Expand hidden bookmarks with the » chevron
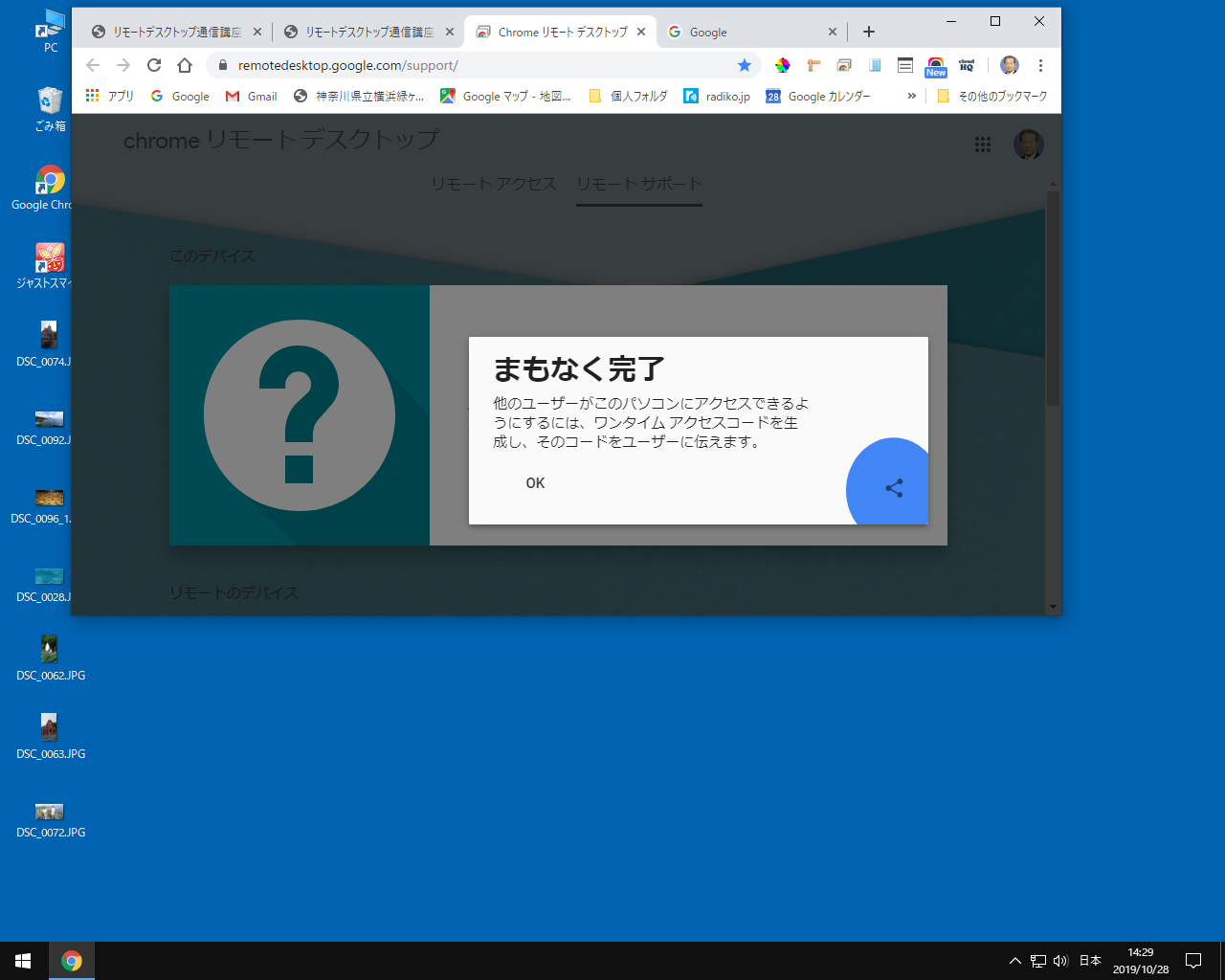The width and height of the screenshot is (1225, 980). coord(911,96)
